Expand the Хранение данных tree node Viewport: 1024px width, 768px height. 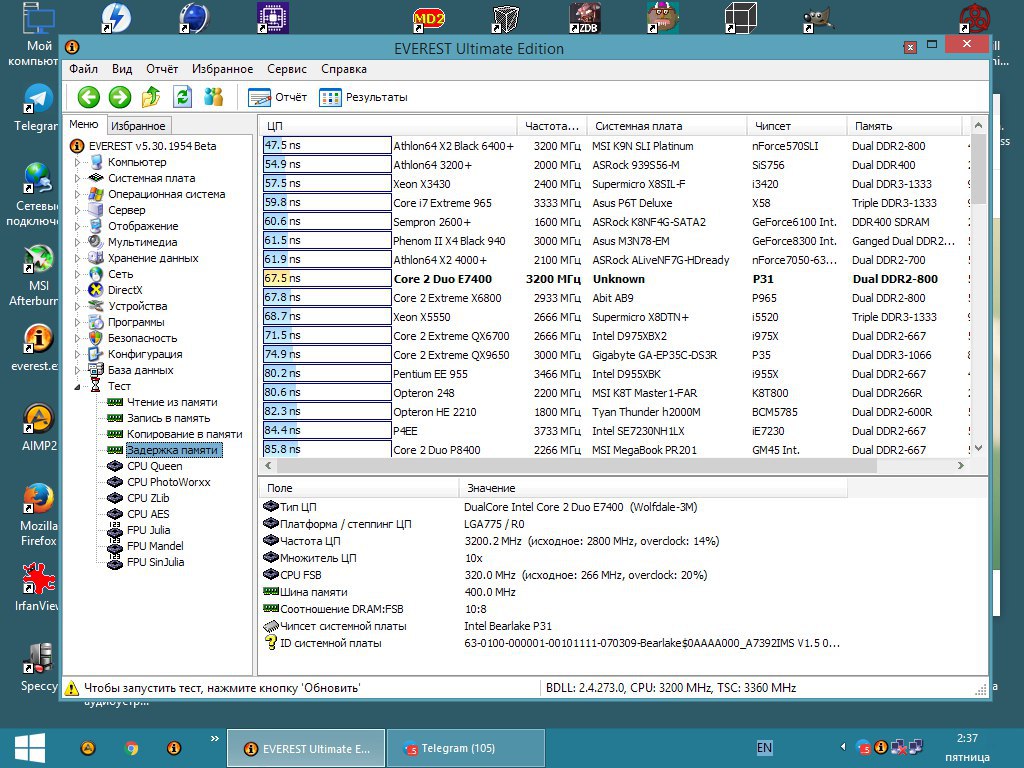78,258
